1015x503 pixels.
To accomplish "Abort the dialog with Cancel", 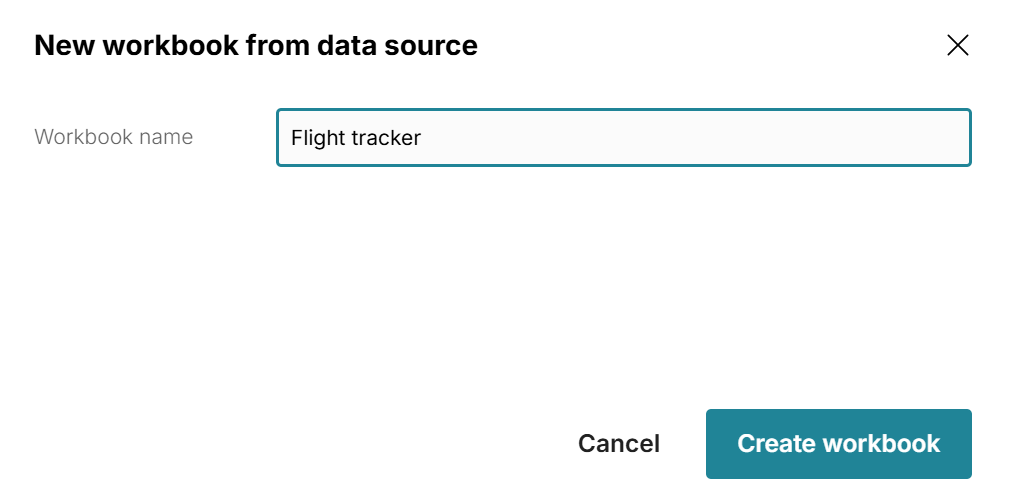I will click(x=618, y=444).
